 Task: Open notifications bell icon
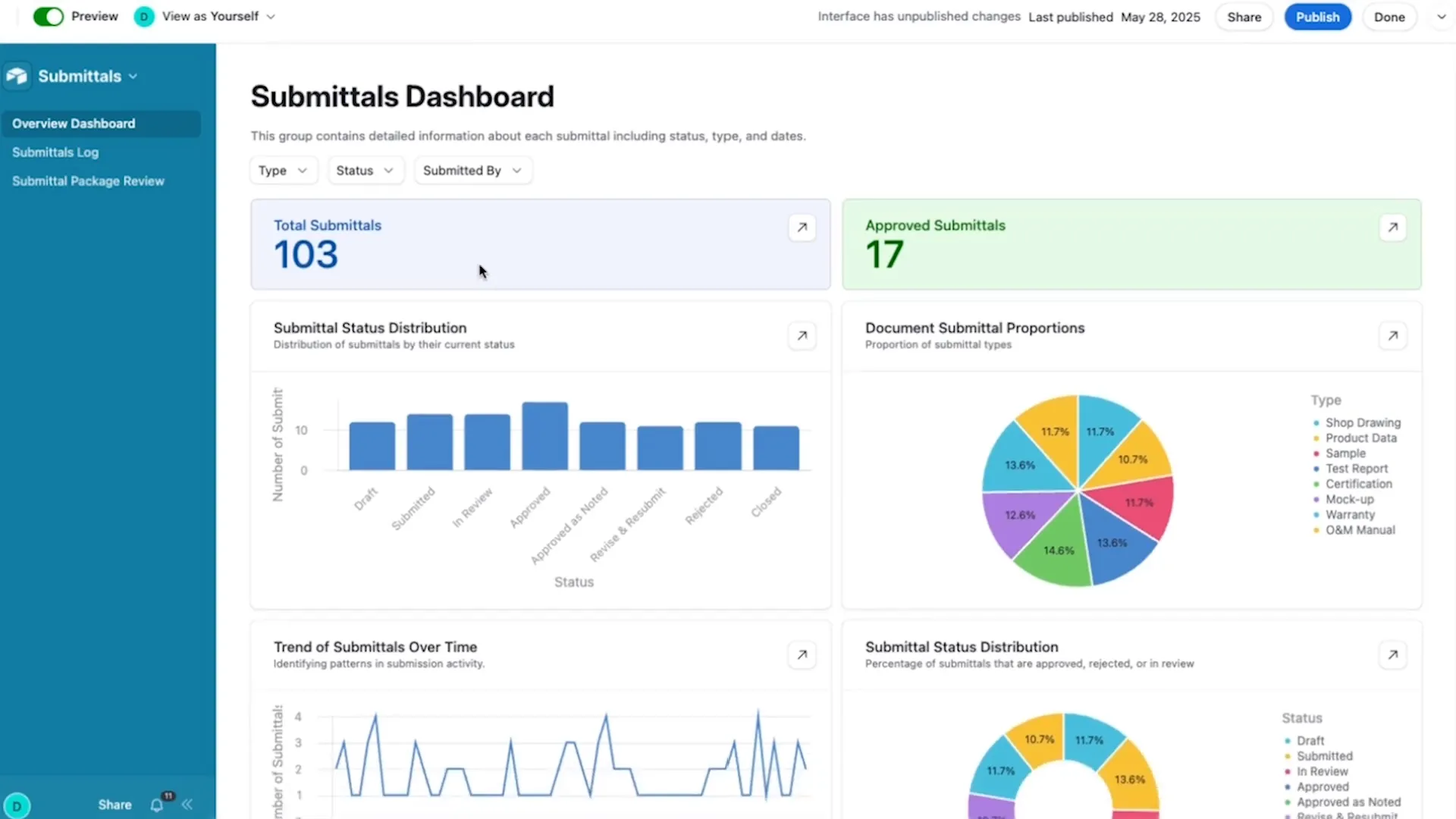[x=157, y=805]
